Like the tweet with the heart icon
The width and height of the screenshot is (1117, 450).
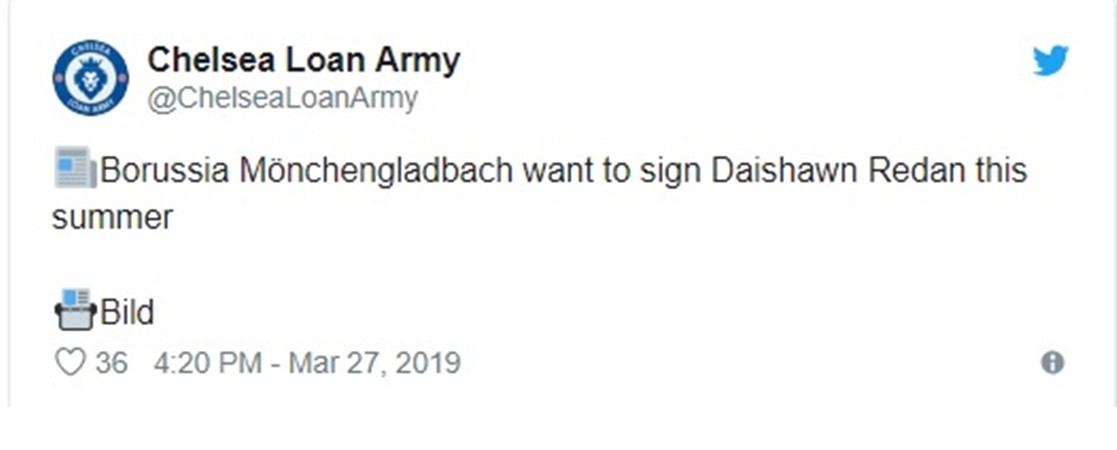tap(69, 362)
